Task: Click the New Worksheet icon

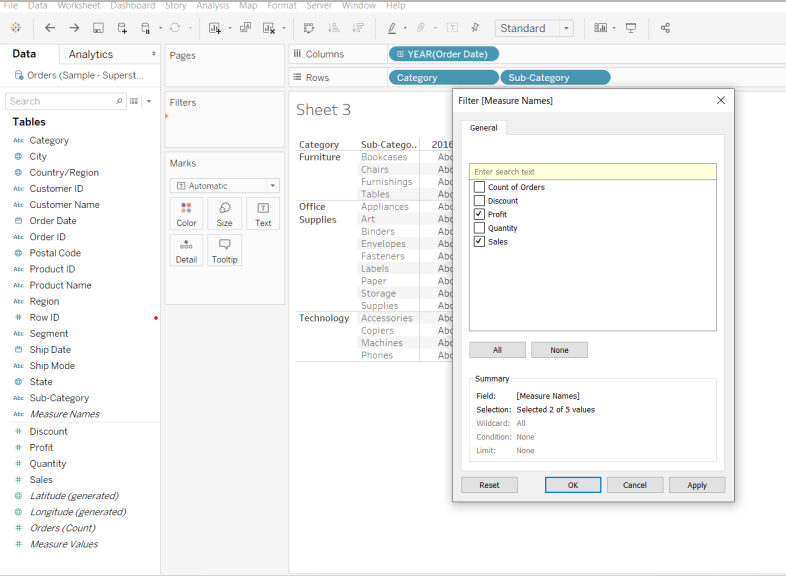Action: pos(215,28)
